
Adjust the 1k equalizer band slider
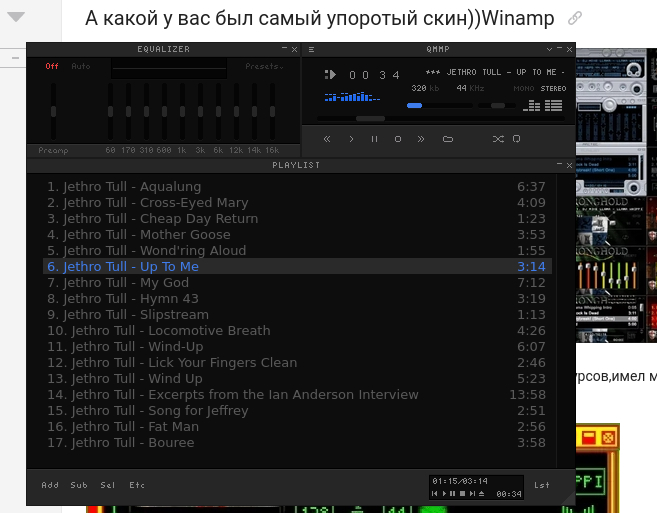click(182, 111)
